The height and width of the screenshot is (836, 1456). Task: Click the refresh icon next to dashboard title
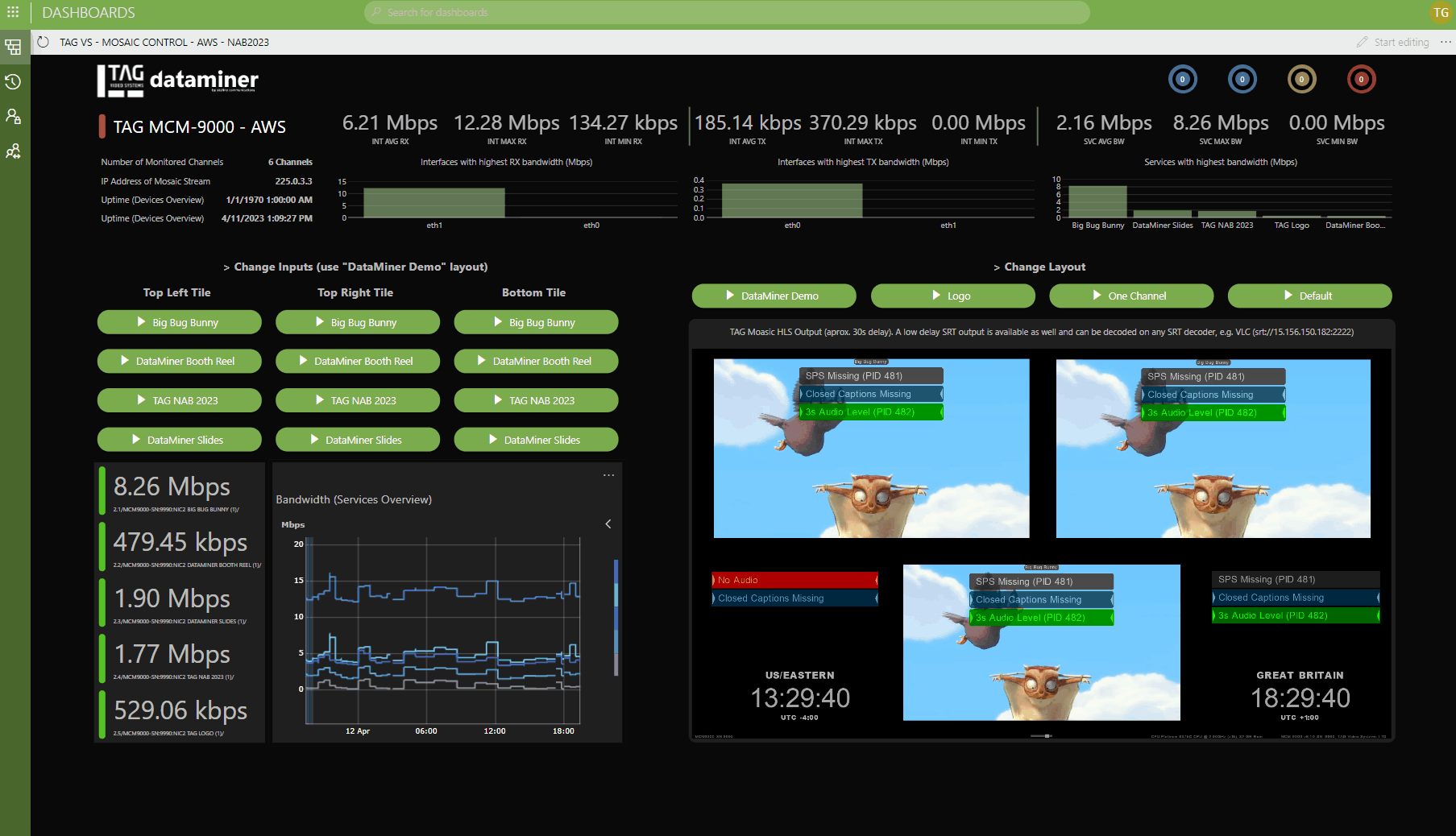44,42
